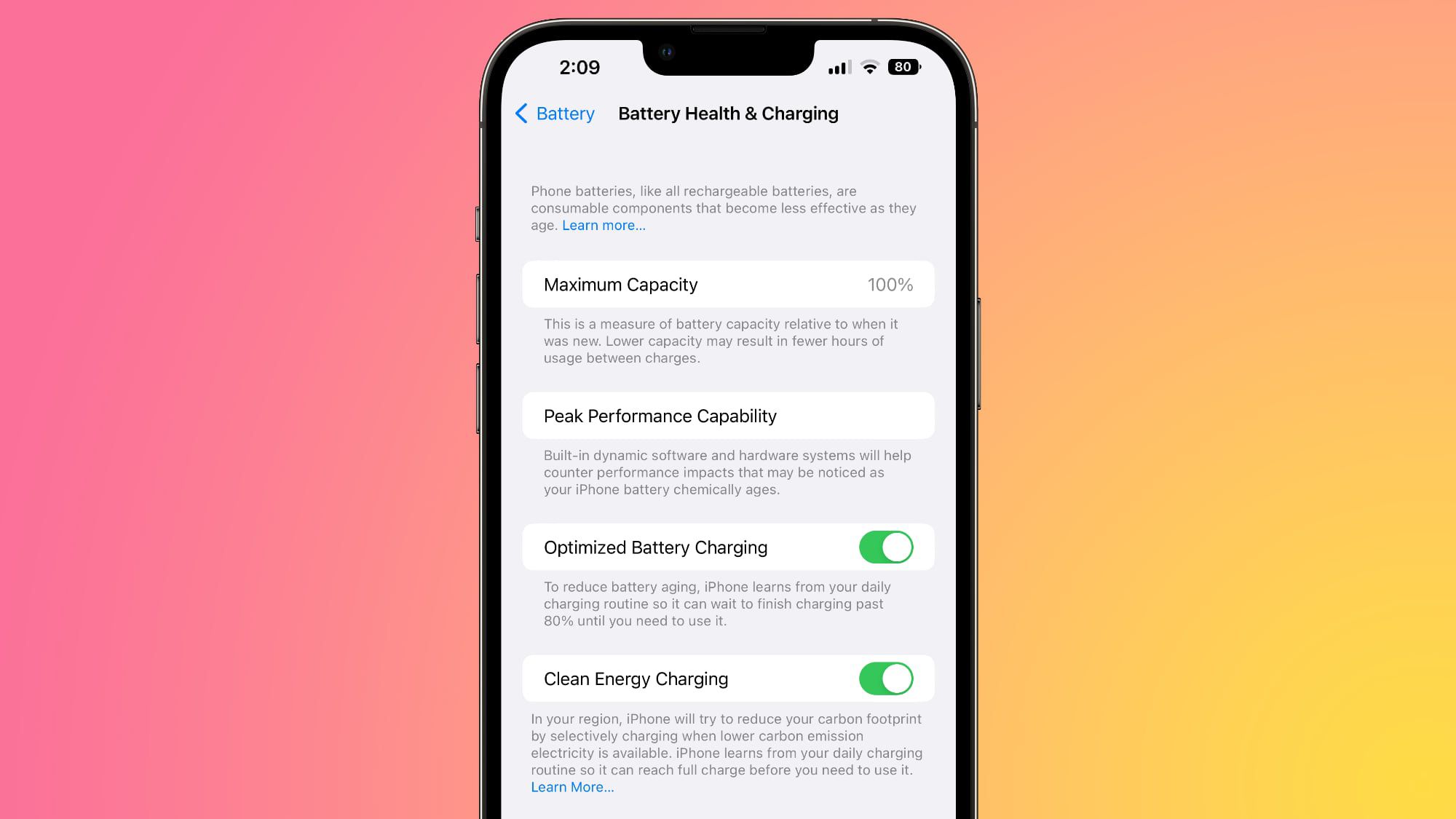Select Battery Health & Charging tab
The image size is (1456, 819).
[728, 113]
